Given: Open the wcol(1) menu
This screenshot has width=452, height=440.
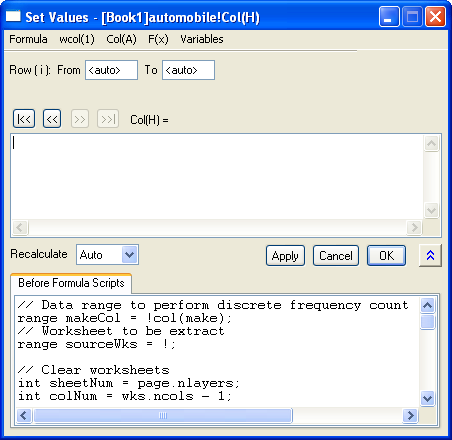Looking at the screenshot, I should (77, 39).
